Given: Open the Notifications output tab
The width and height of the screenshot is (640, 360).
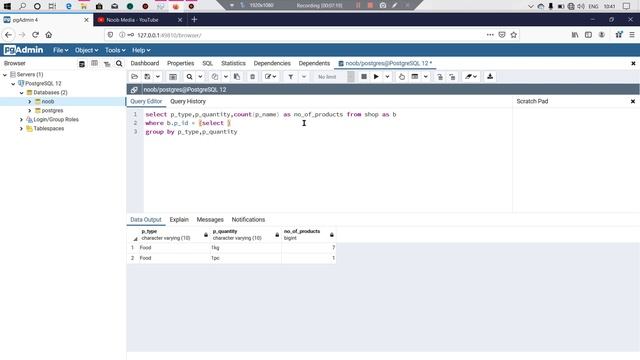Looking at the screenshot, I should (x=248, y=220).
